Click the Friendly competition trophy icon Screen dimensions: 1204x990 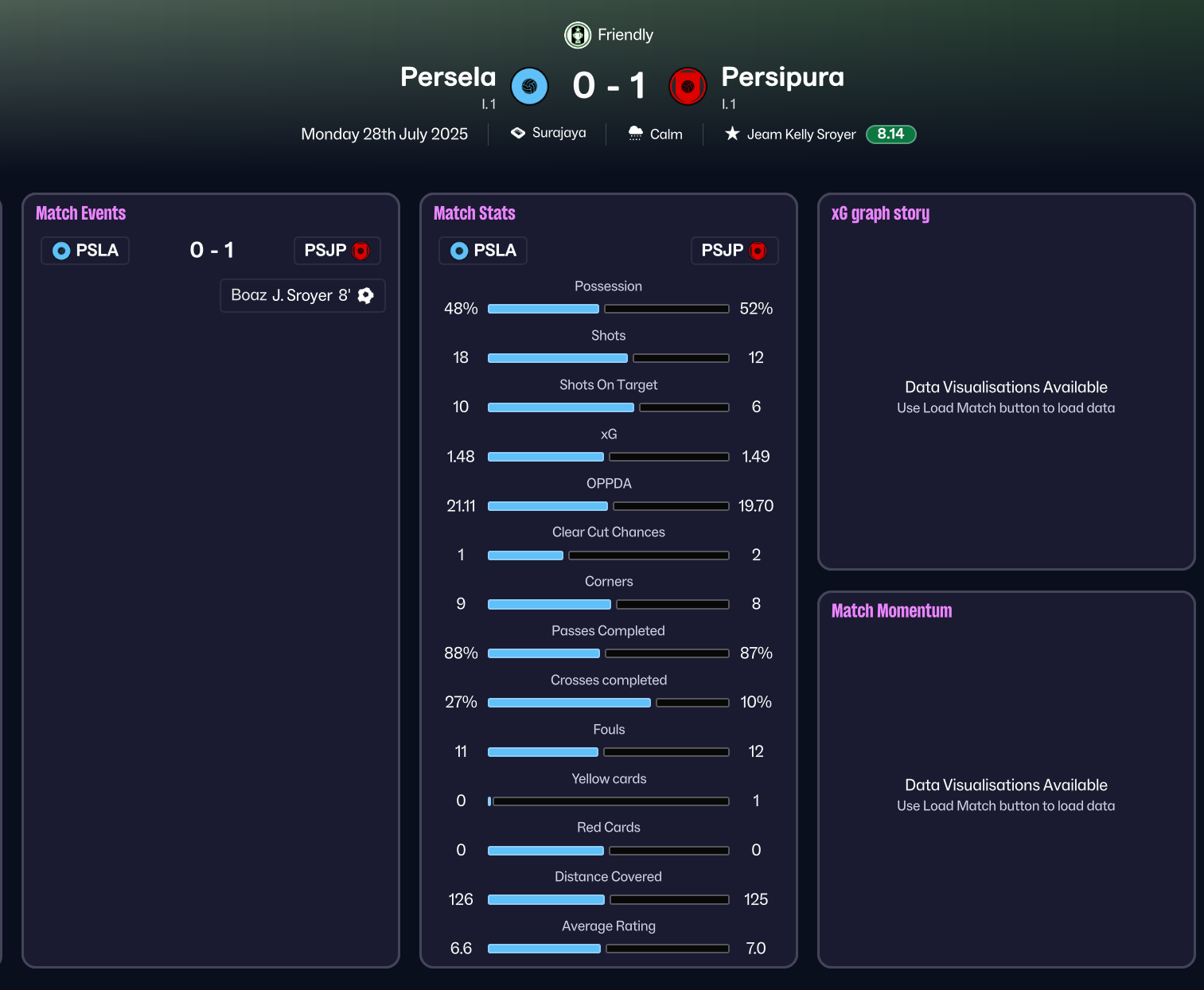(577, 35)
